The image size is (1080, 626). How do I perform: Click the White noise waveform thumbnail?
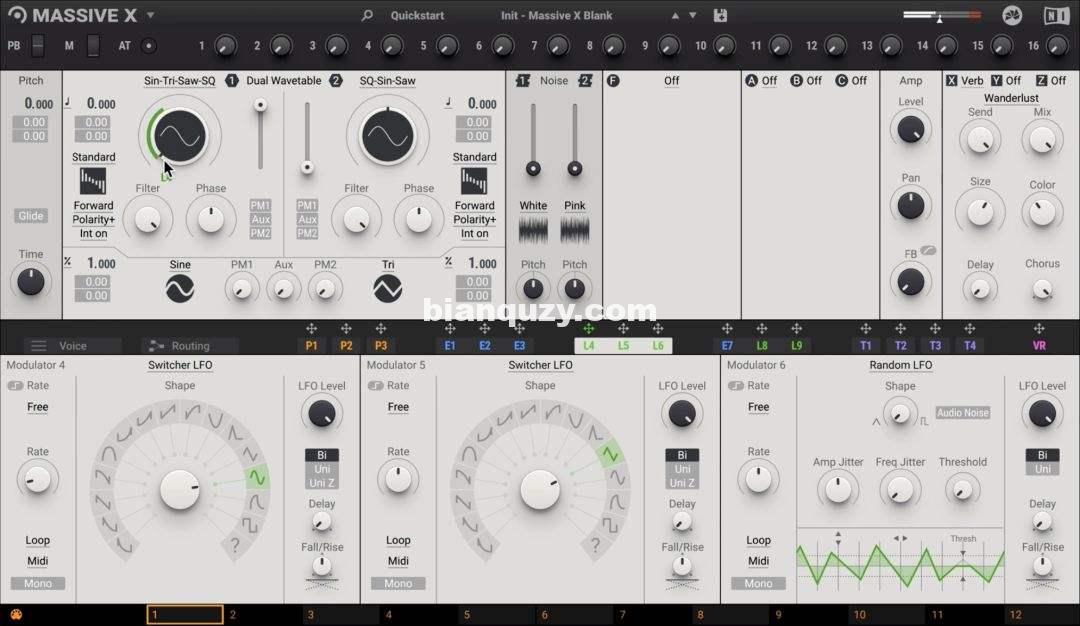point(533,230)
